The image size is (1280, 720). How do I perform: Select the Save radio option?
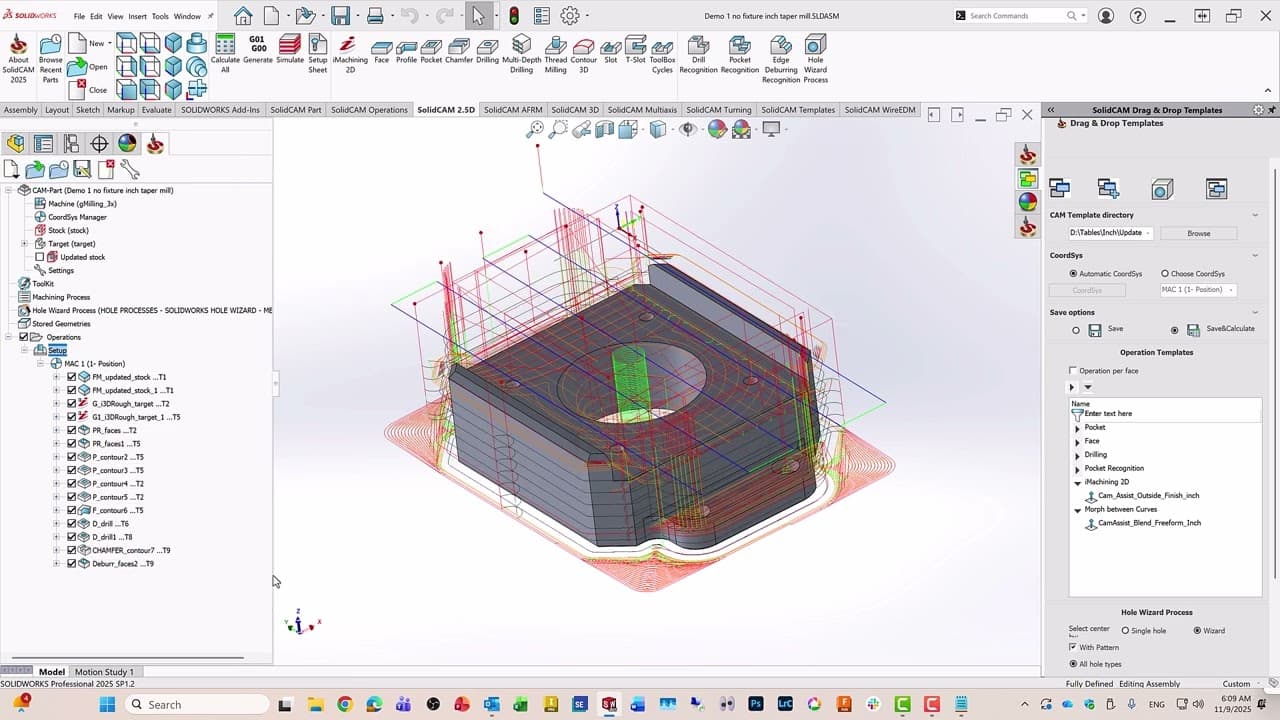(x=1076, y=330)
